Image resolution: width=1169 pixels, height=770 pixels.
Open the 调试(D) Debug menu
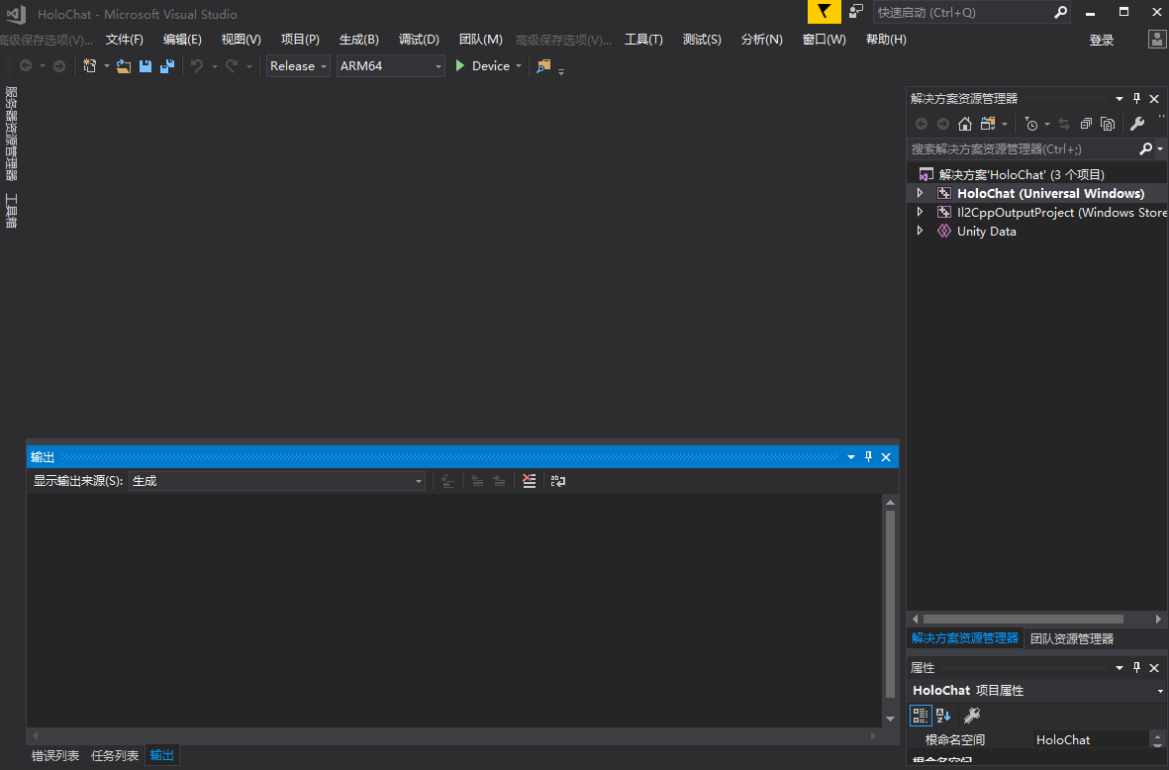click(x=419, y=39)
